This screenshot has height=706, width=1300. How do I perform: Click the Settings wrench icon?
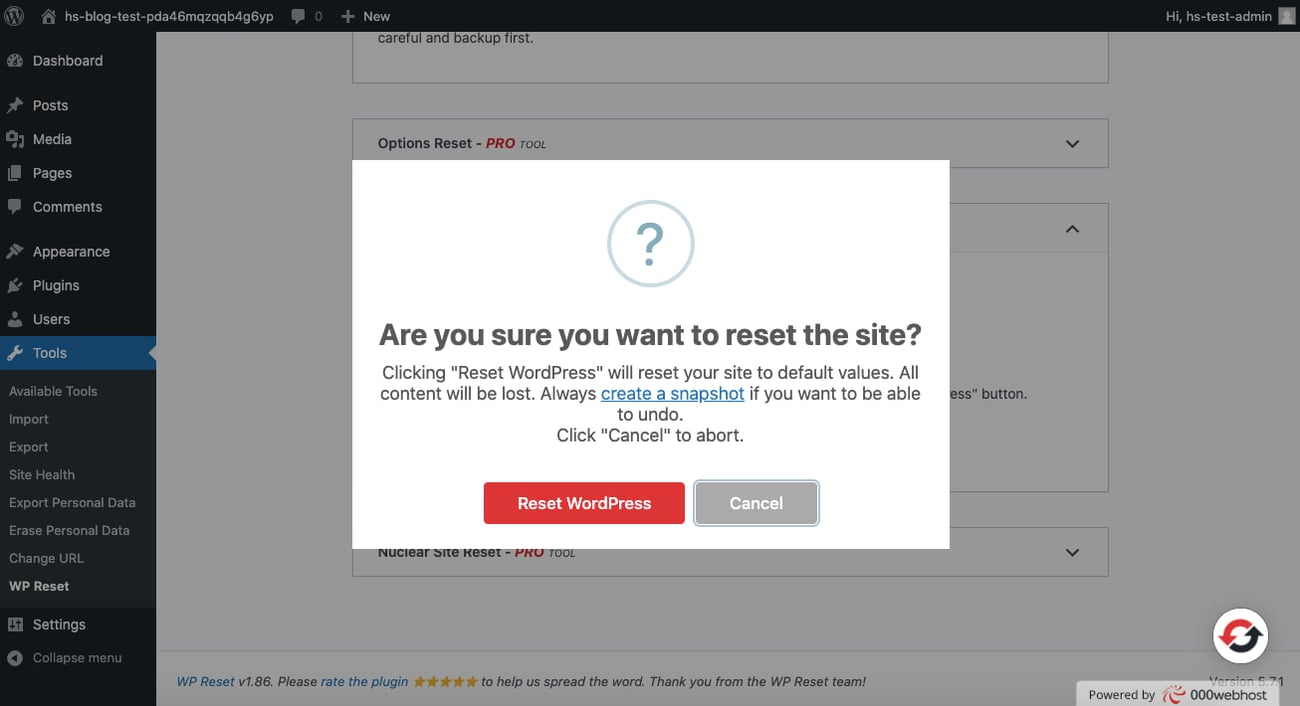(16, 623)
